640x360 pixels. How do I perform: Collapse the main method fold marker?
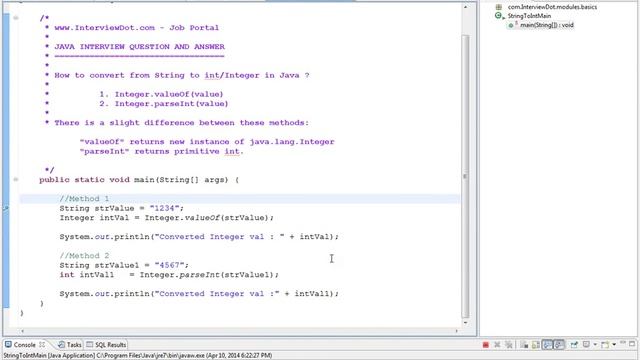click(x=16, y=179)
